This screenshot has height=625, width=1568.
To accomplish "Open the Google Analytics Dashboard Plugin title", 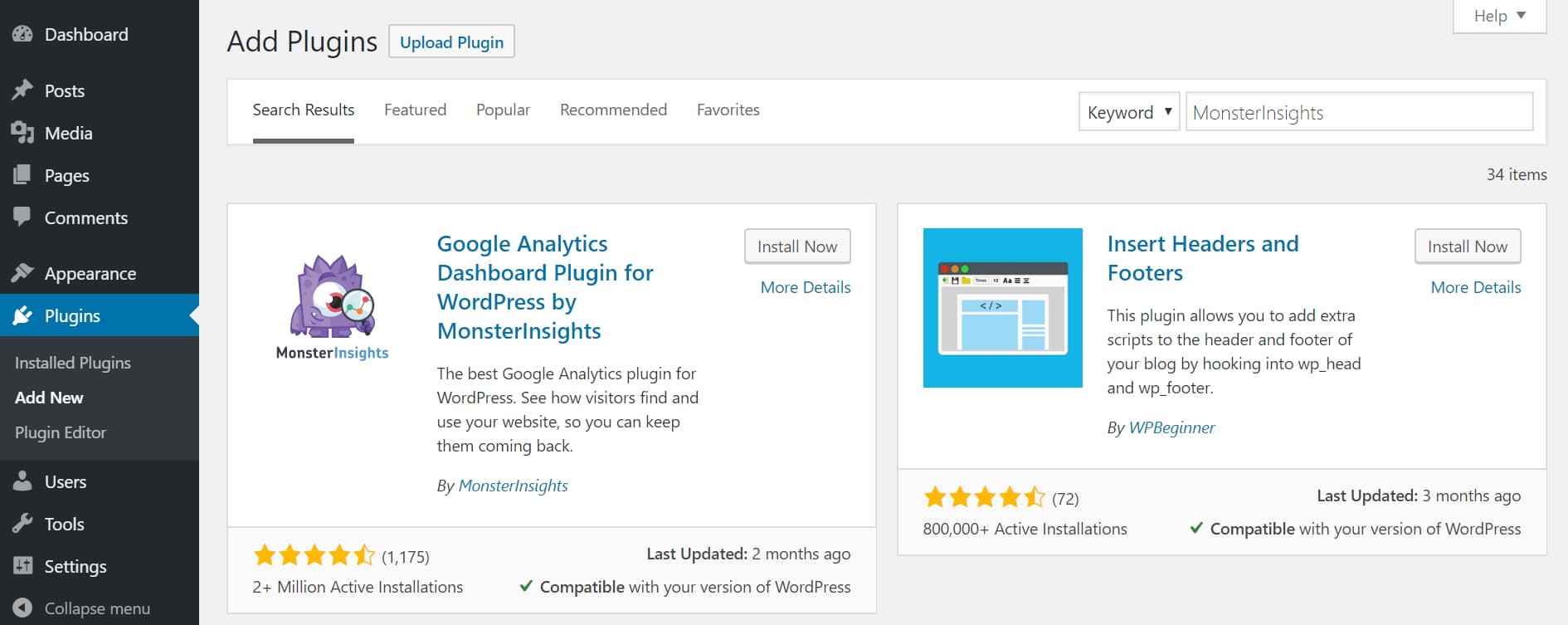I will [545, 287].
